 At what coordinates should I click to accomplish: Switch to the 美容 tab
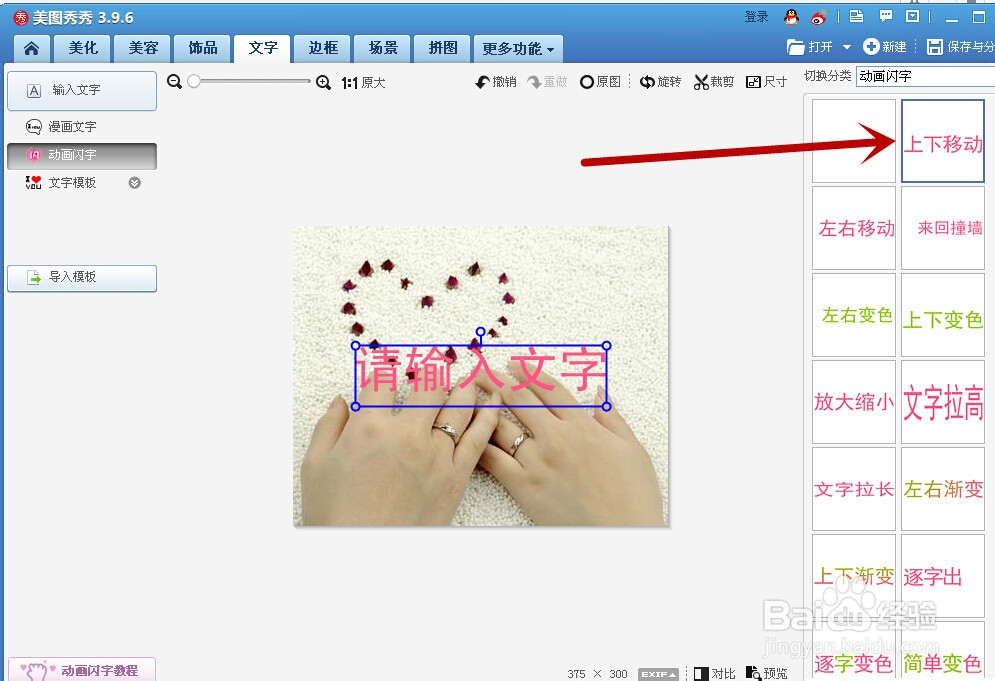click(143, 48)
